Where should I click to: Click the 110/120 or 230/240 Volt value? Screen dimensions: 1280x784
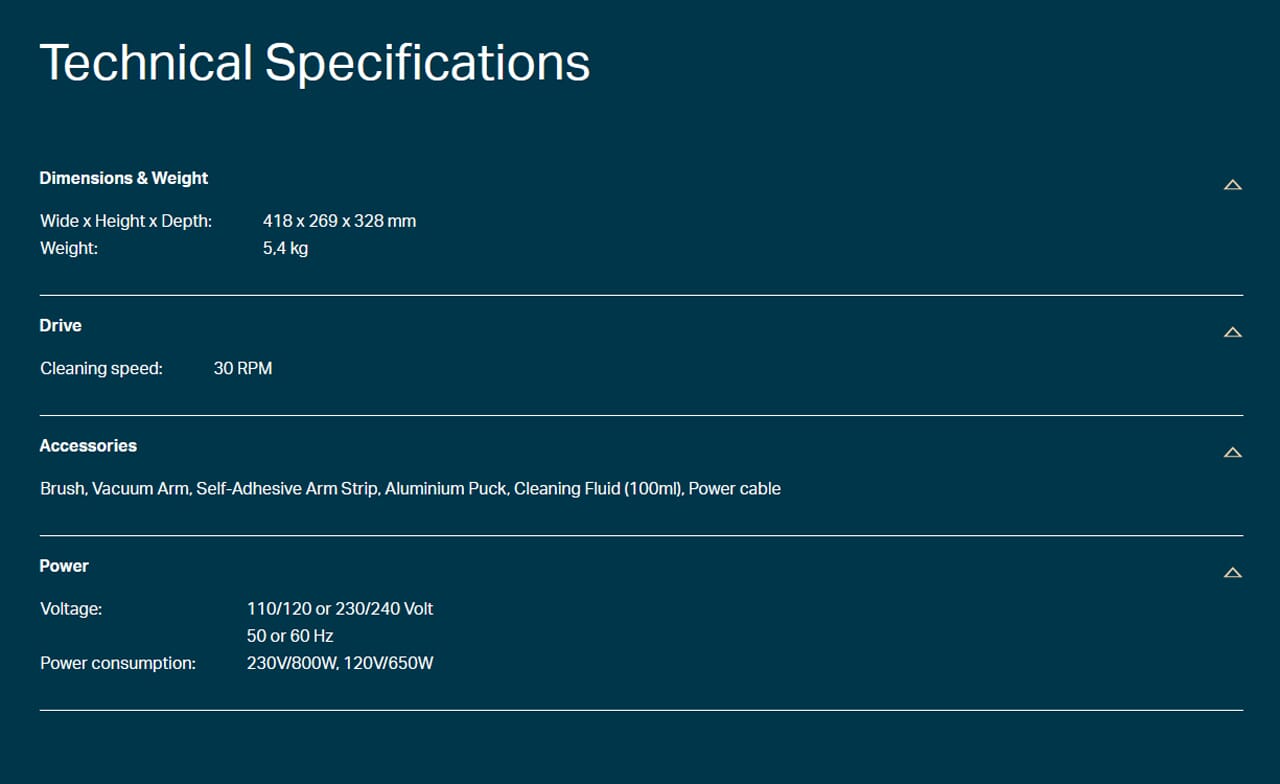pyautogui.click(x=340, y=609)
